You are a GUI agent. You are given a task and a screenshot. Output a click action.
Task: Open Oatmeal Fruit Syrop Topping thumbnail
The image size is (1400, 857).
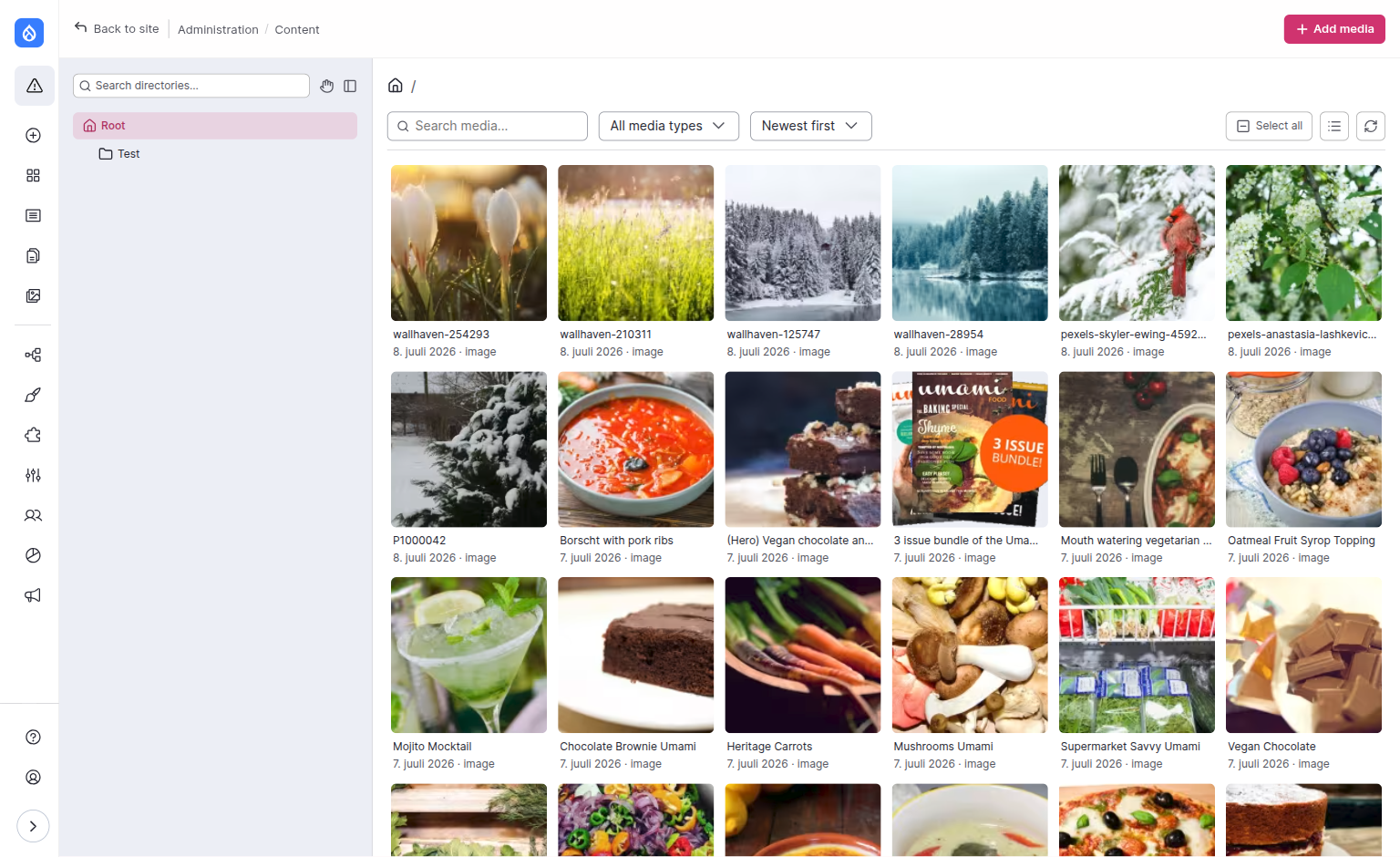(1303, 449)
